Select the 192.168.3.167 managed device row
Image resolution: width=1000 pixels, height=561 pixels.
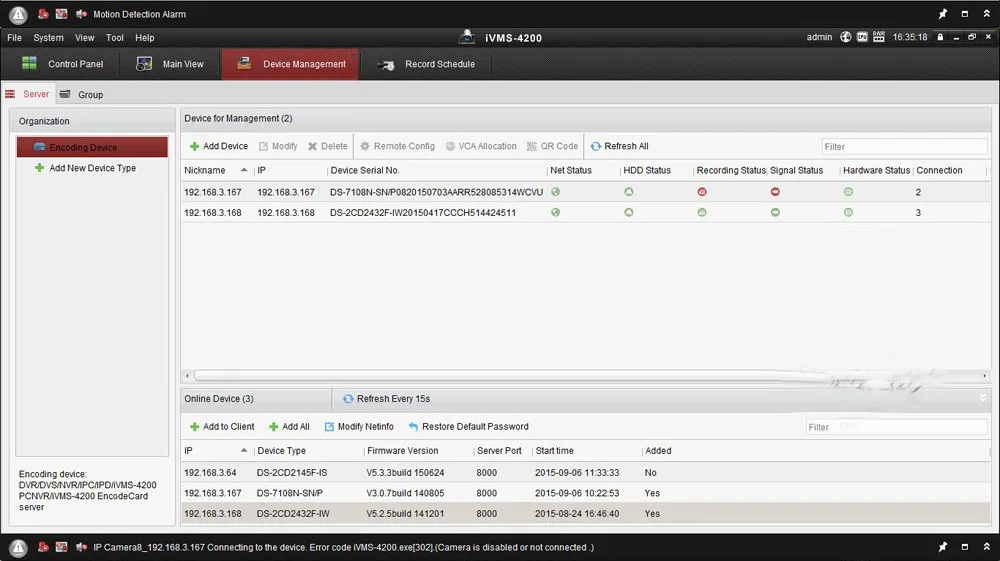[585, 192]
